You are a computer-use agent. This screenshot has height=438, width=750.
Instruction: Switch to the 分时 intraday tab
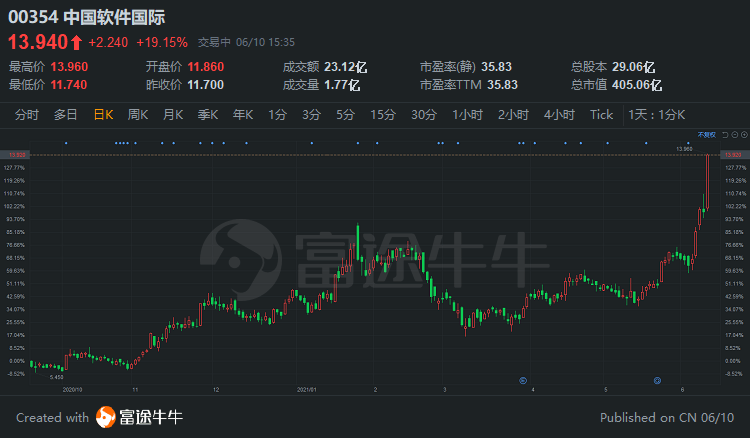click(x=27, y=115)
